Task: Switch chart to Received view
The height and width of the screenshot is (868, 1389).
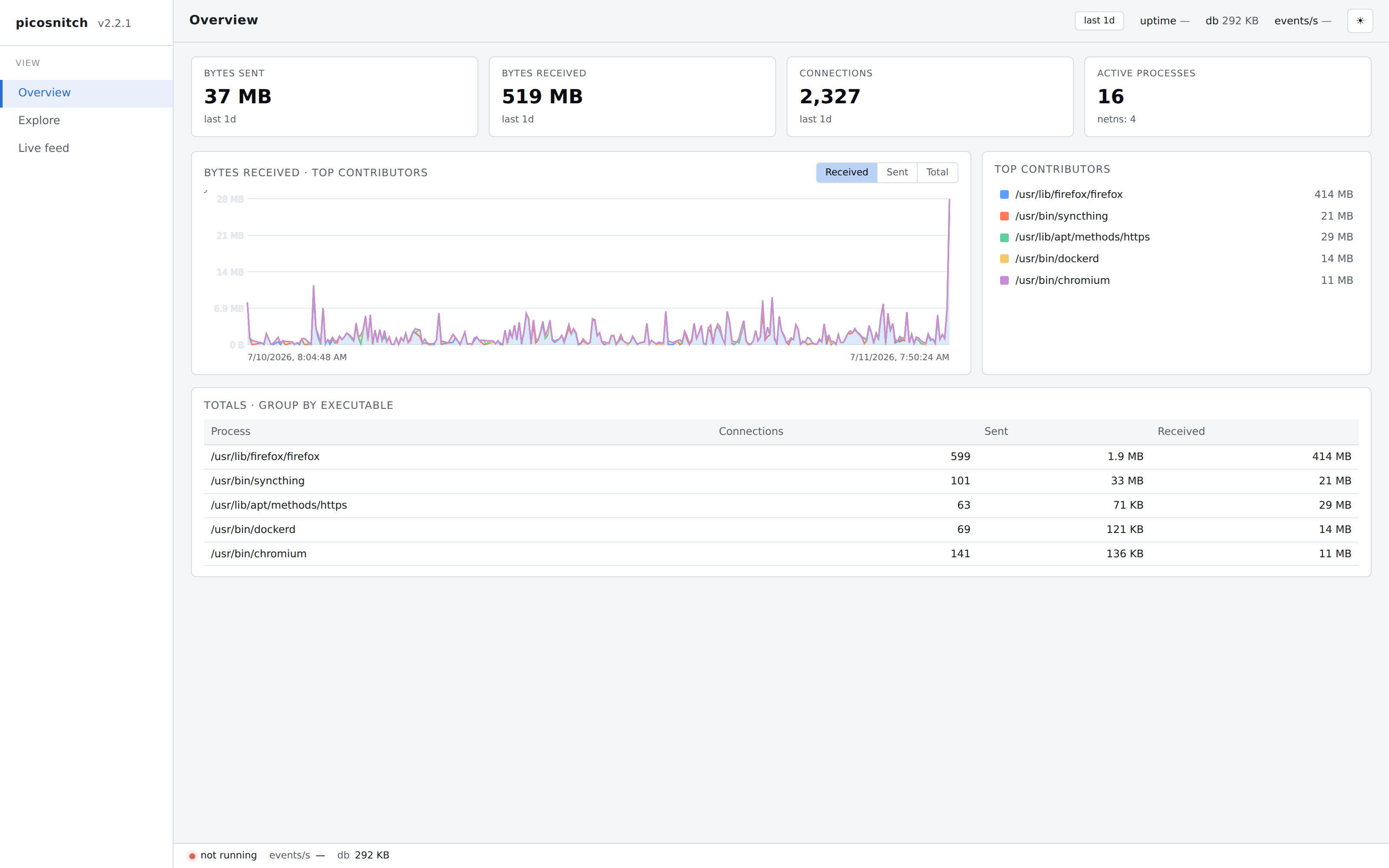Action: click(x=846, y=172)
